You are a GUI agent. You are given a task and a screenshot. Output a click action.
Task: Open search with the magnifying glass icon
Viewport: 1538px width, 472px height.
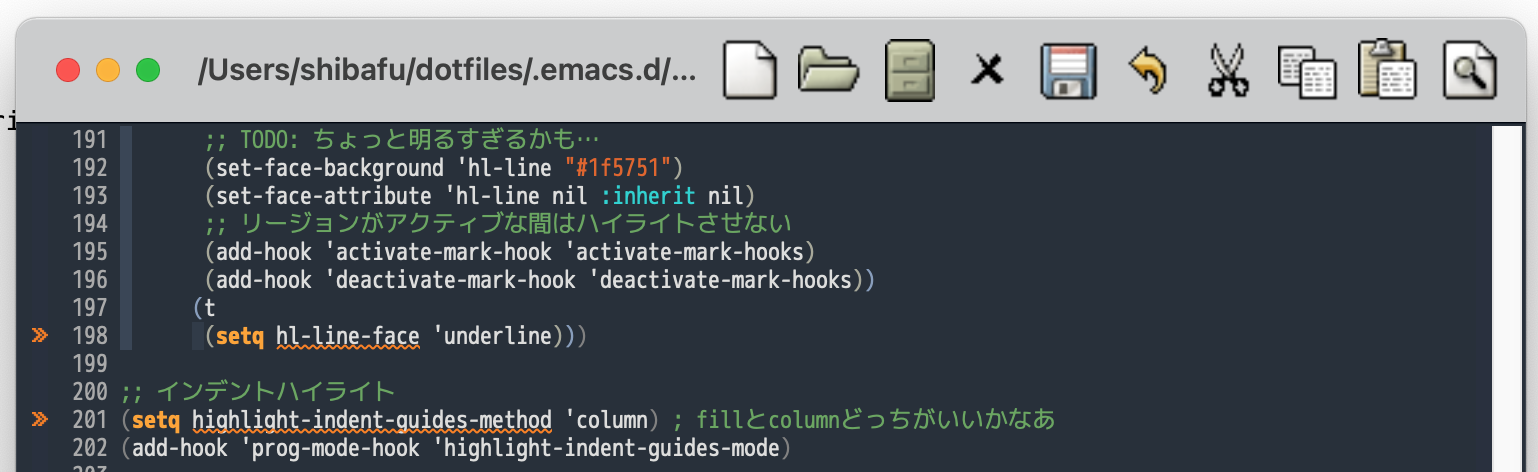click(x=1468, y=71)
